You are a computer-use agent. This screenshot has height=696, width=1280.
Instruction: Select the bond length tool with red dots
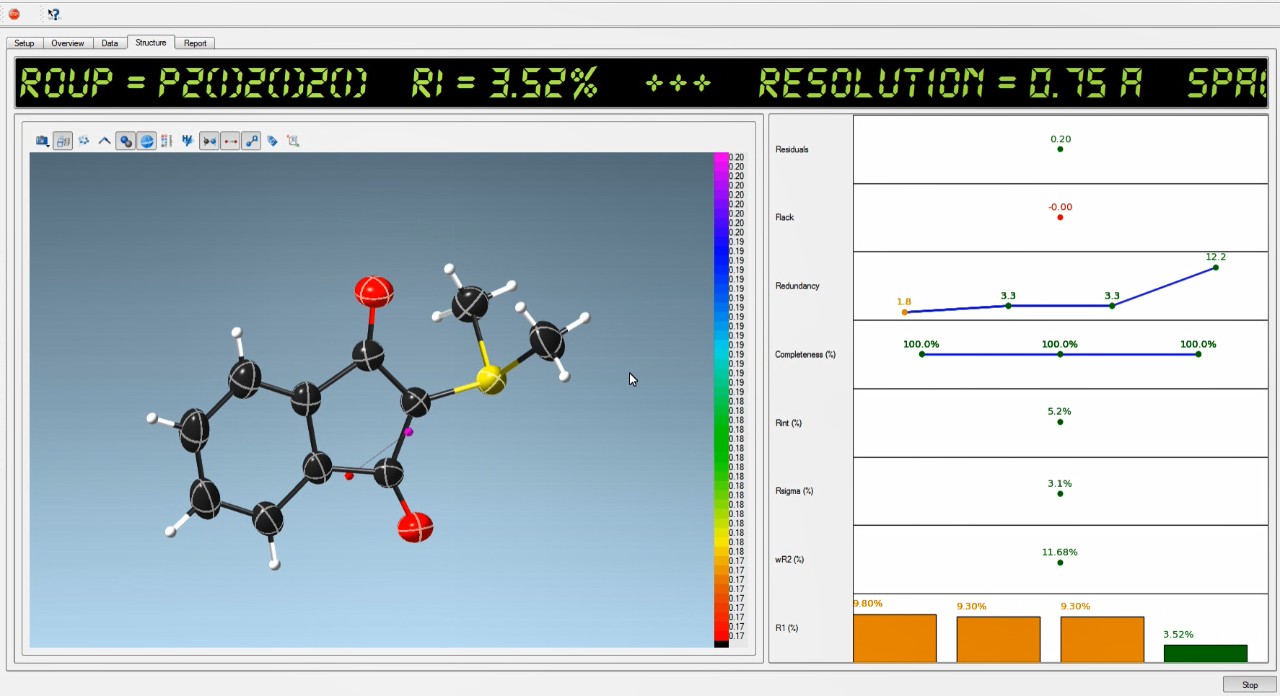[230, 140]
